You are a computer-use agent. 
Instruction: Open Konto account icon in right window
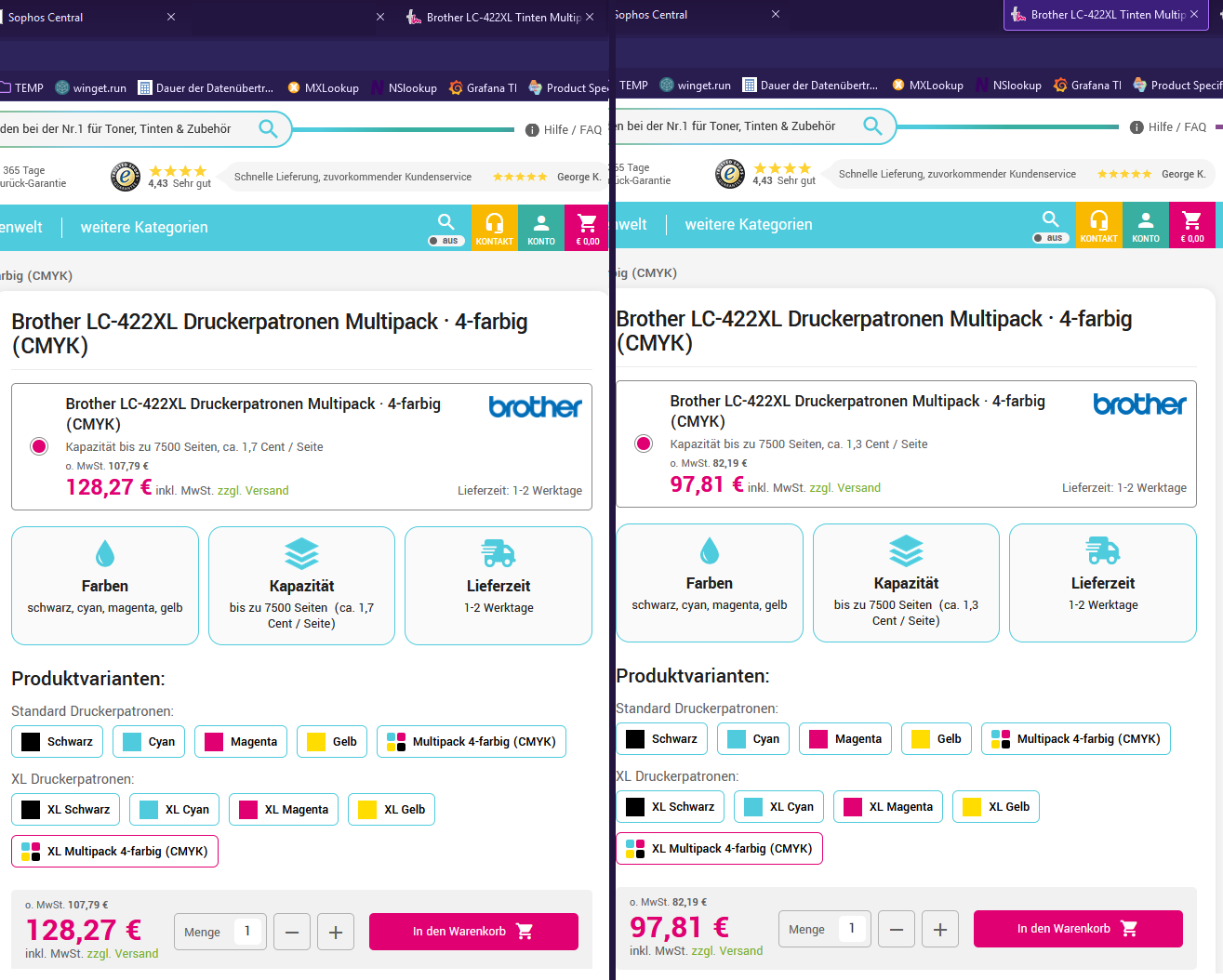click(1146, 225)
